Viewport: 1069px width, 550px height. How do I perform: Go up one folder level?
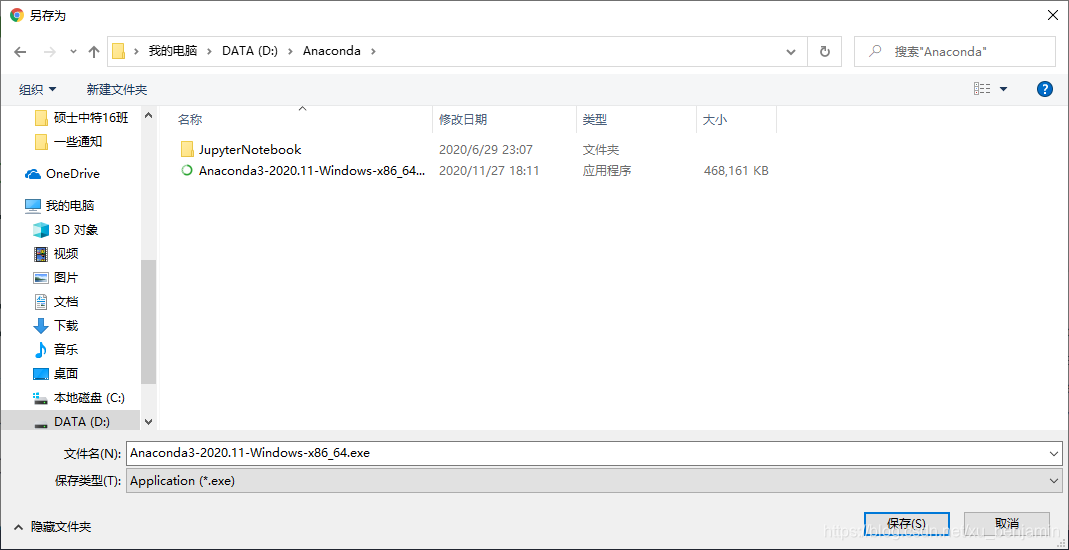click(x=95, y=52)
